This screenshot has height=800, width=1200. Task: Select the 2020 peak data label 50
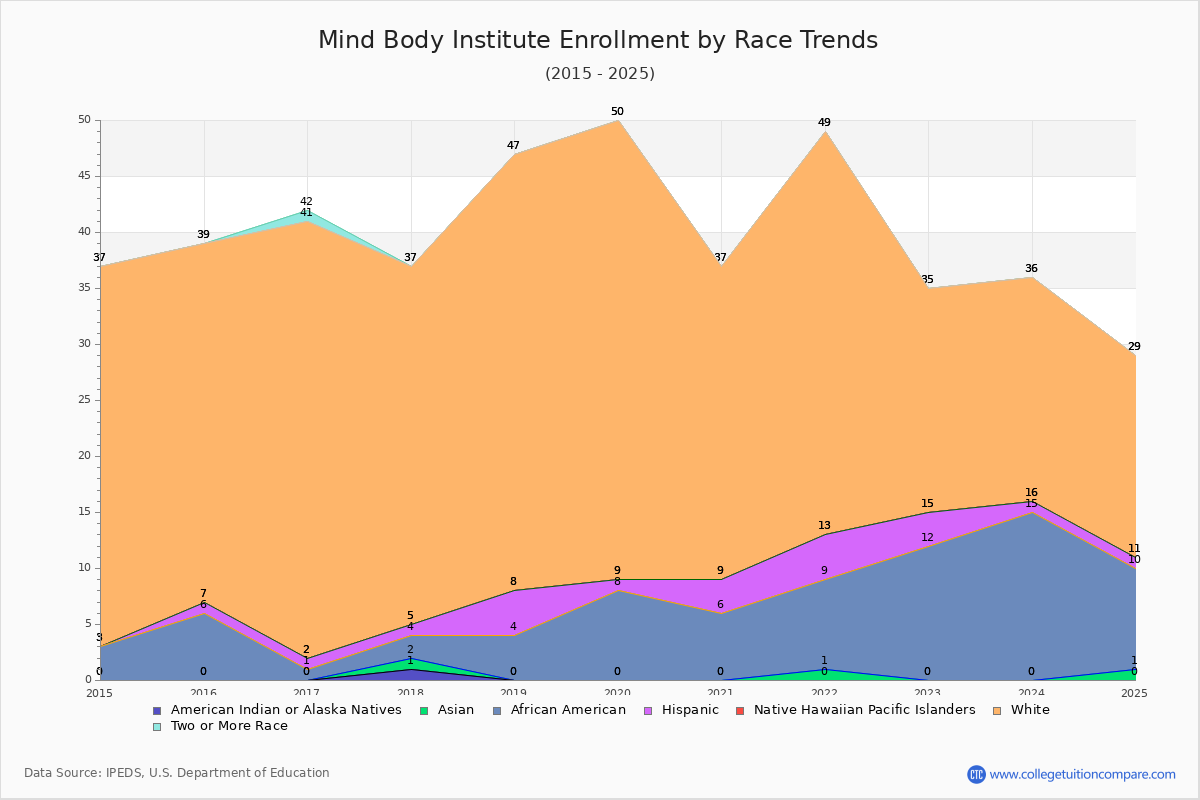pyautogui.click(x=617, y=112)
